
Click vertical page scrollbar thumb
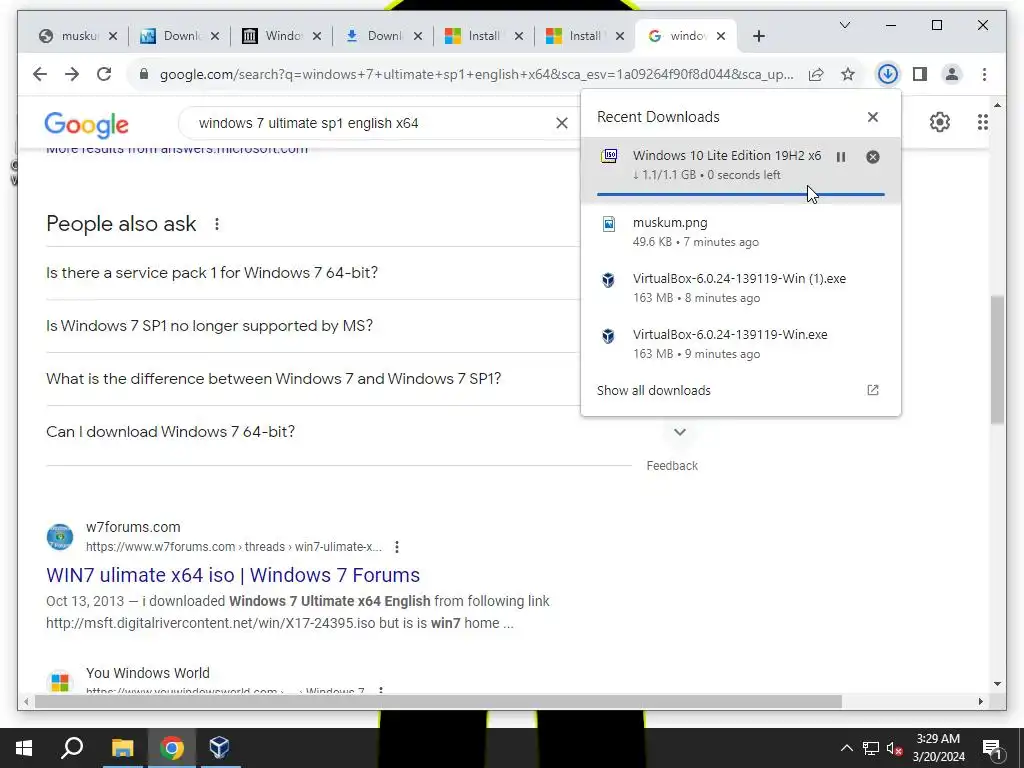pyautogui.click(x=997, y=359)
